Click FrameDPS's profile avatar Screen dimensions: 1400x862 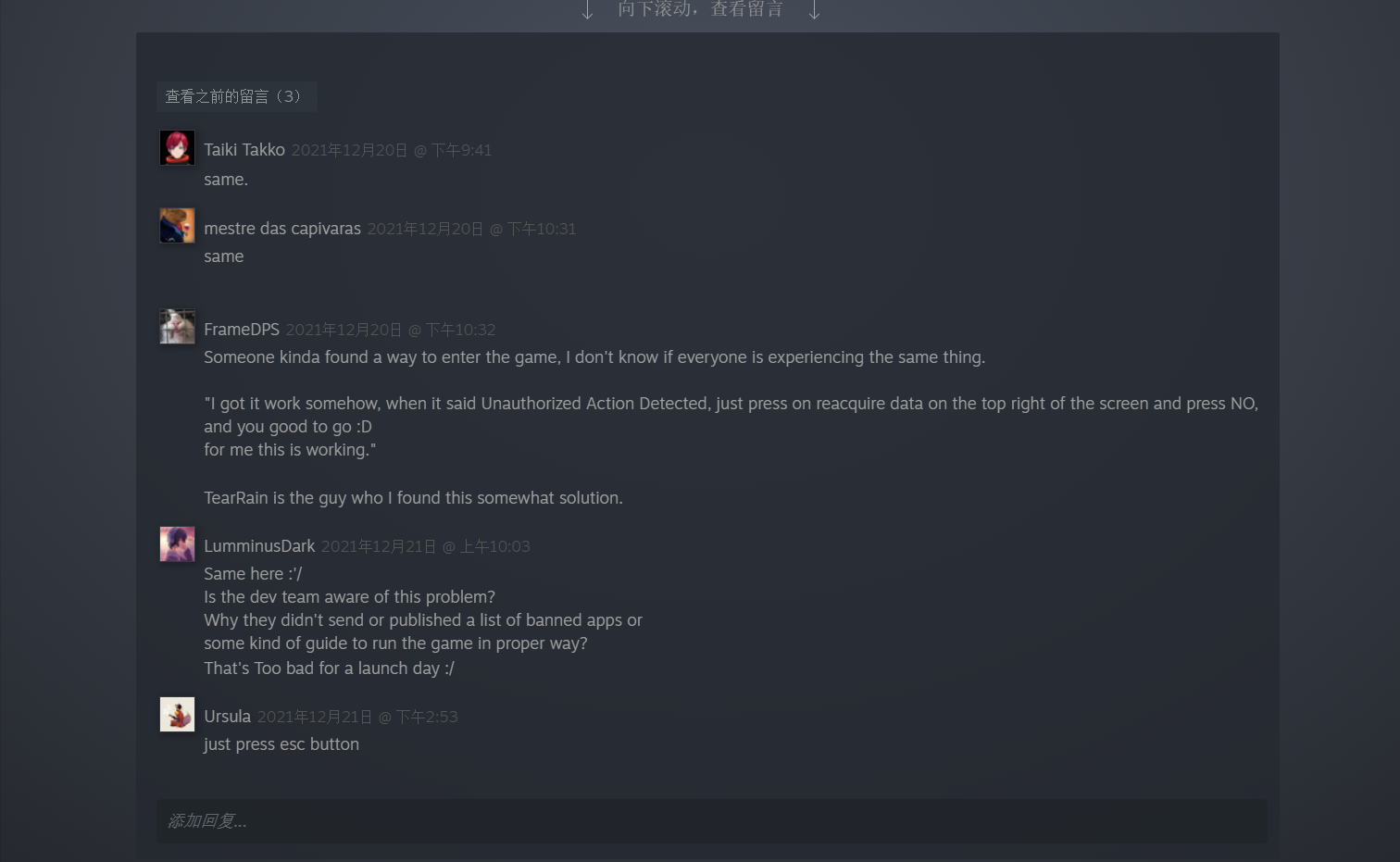tap(177, 327)
